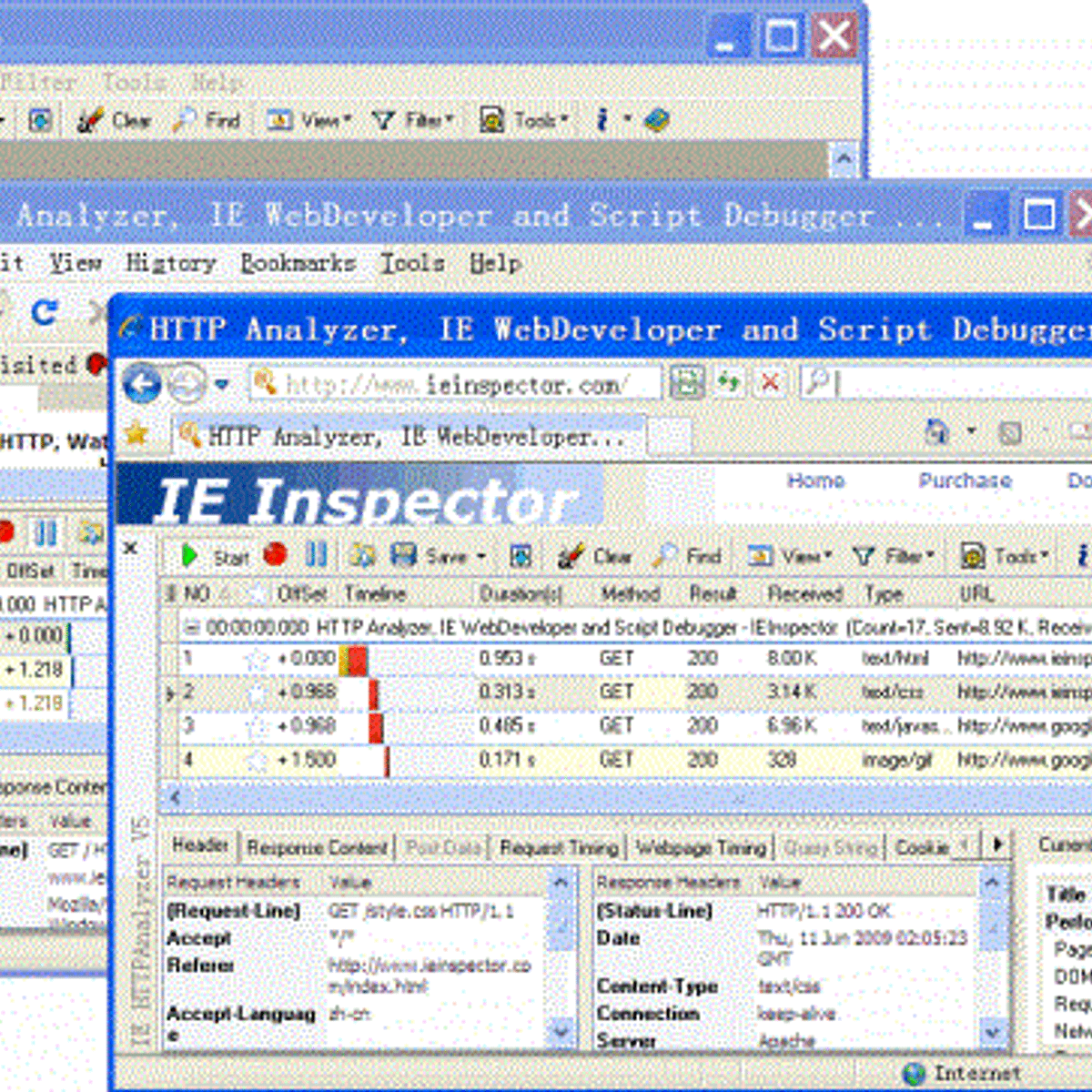Select request row with duration 0.953 s
This screenshot has height=1092, width=1092.
626,659
